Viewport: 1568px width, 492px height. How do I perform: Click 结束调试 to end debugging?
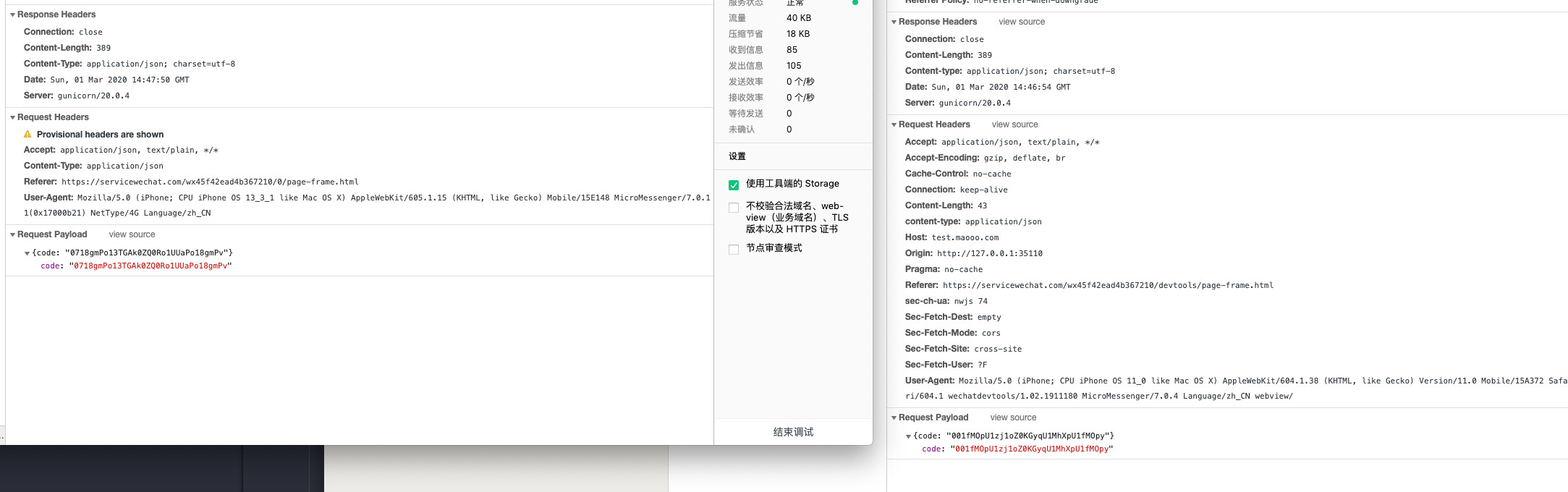(x=793, y=432)
